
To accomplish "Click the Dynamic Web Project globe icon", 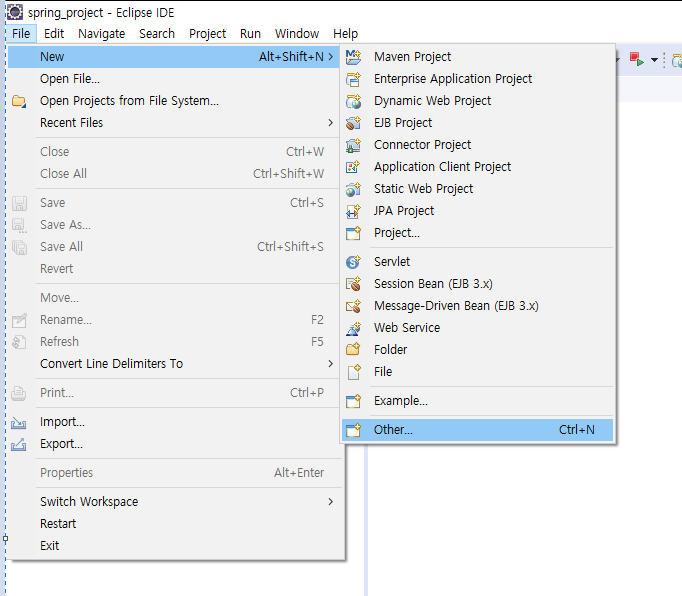I will coord(353,101).
